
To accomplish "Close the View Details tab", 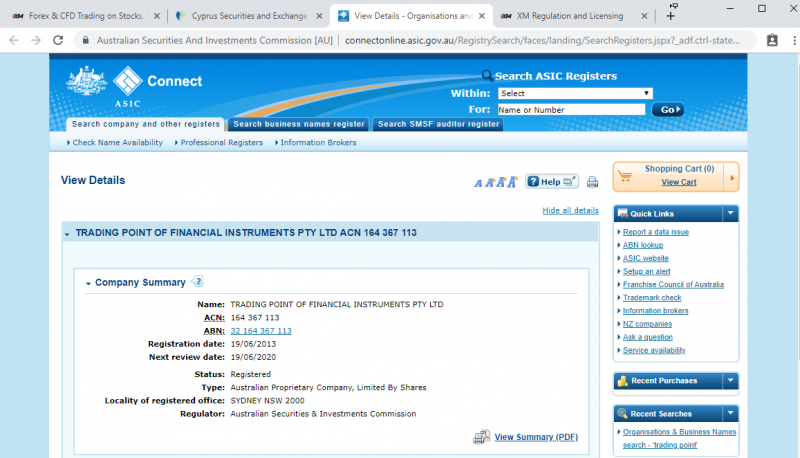I will point(482,16).
